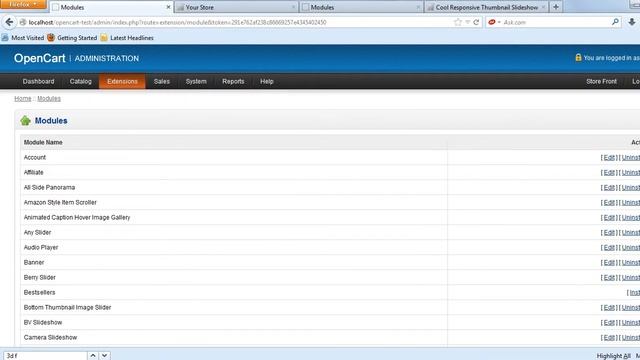Click the Modules breadcrumb link
This screenshot has width=640, height=360.
pyautogui.click(x=49, y=98)
